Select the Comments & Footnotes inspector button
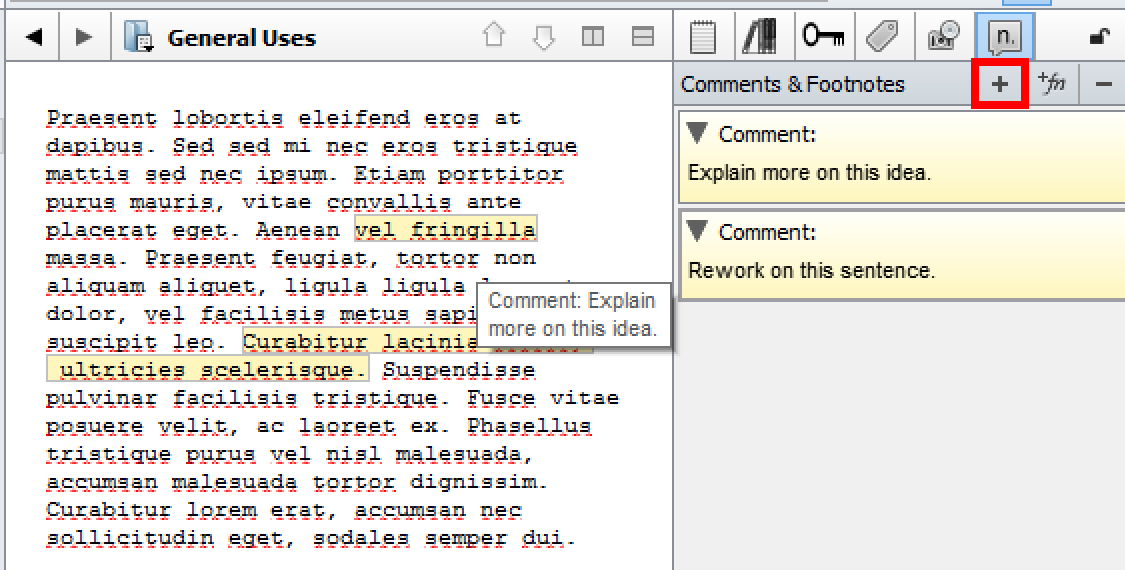The width and height of the screenshot is (1125, 570). tap(1004, 38)
